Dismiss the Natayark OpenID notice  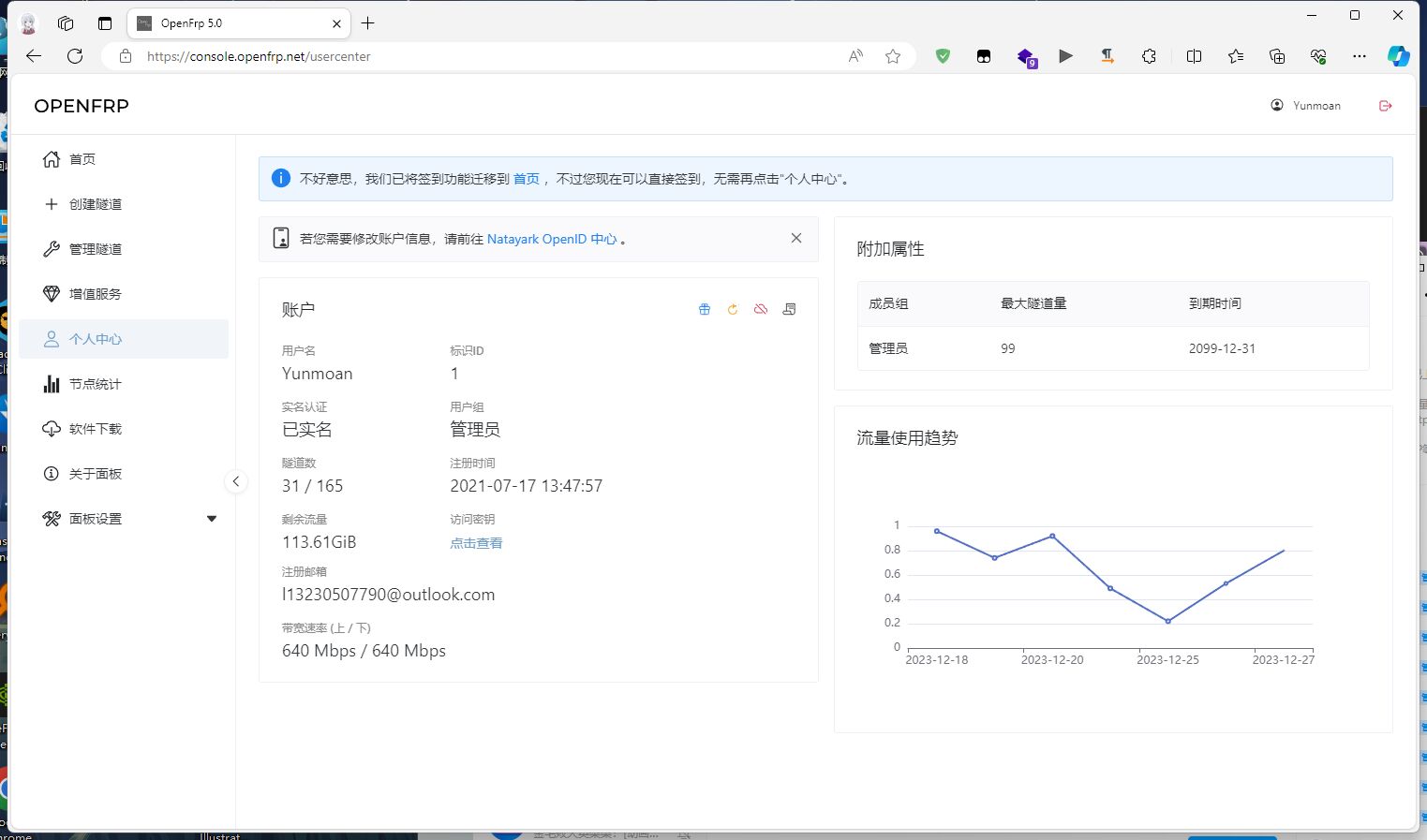[x=796, y=238]
